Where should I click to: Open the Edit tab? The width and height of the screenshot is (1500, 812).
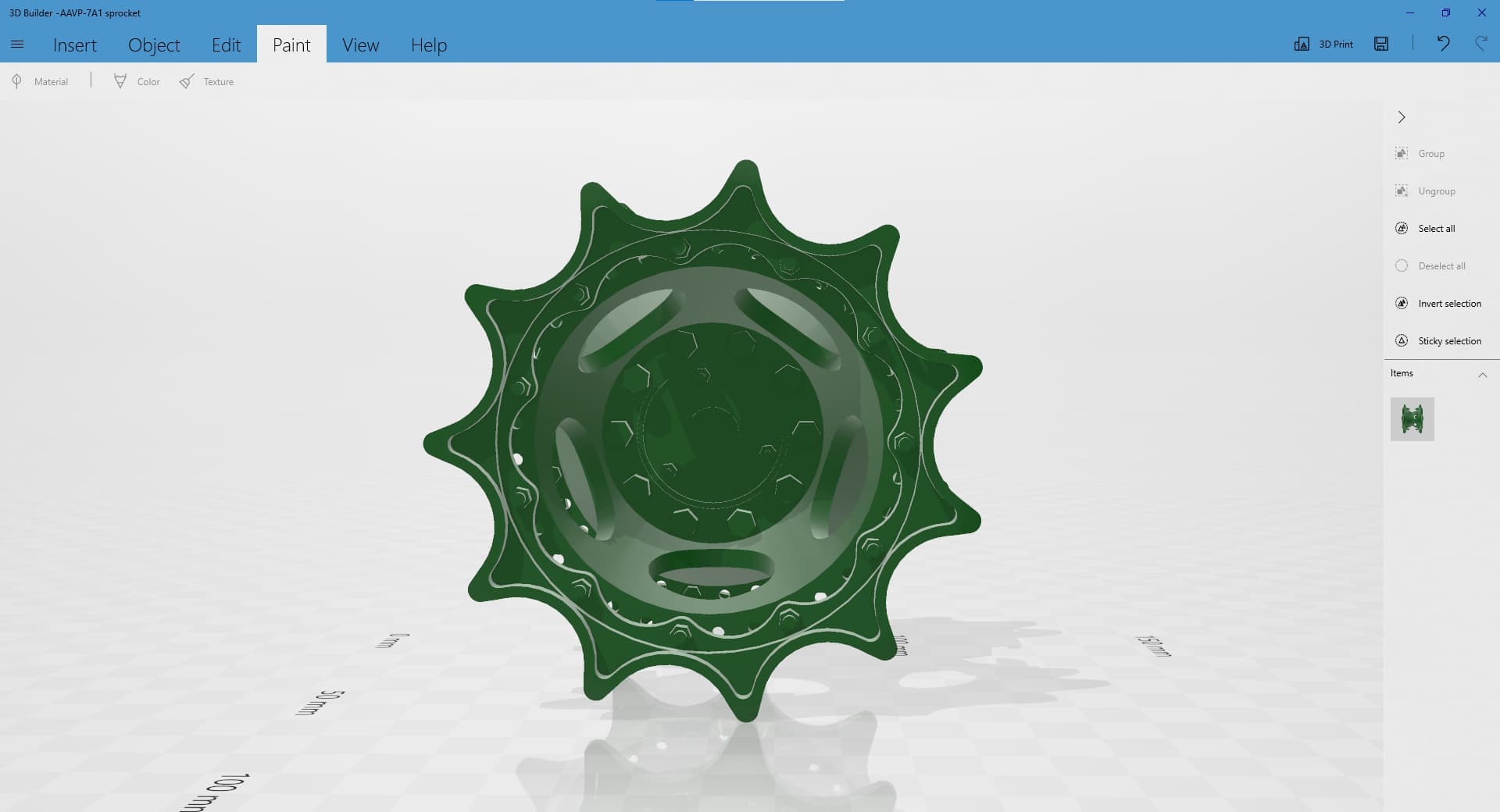coord(226,45)
